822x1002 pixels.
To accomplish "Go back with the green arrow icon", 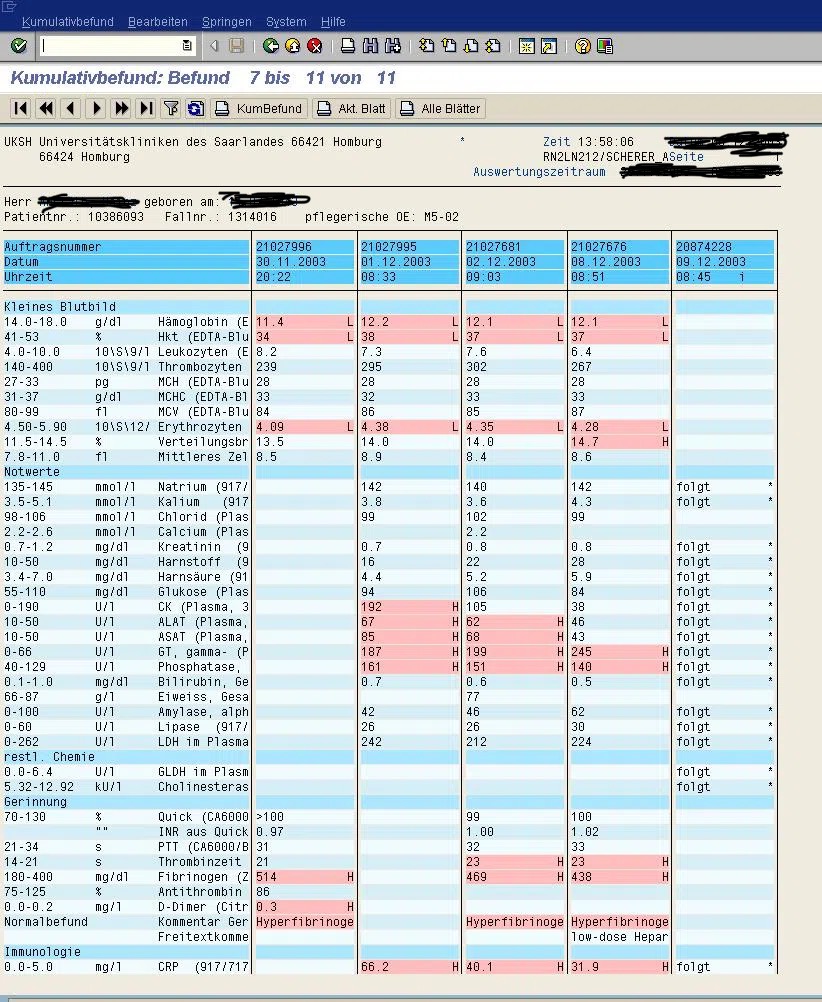I will pyautogui.click(x=271, y=46).
